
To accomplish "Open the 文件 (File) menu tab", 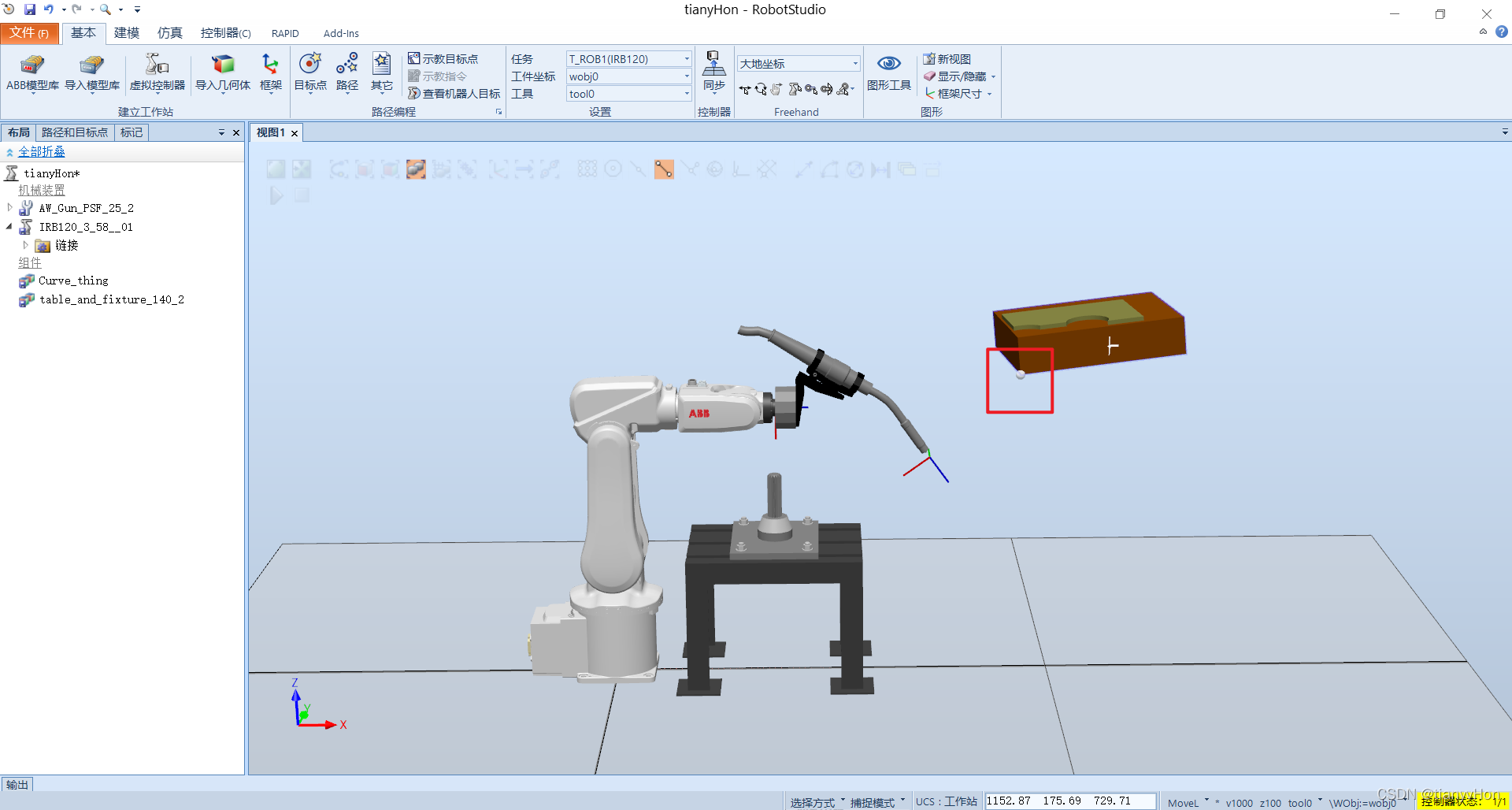I will coord(29,33).
